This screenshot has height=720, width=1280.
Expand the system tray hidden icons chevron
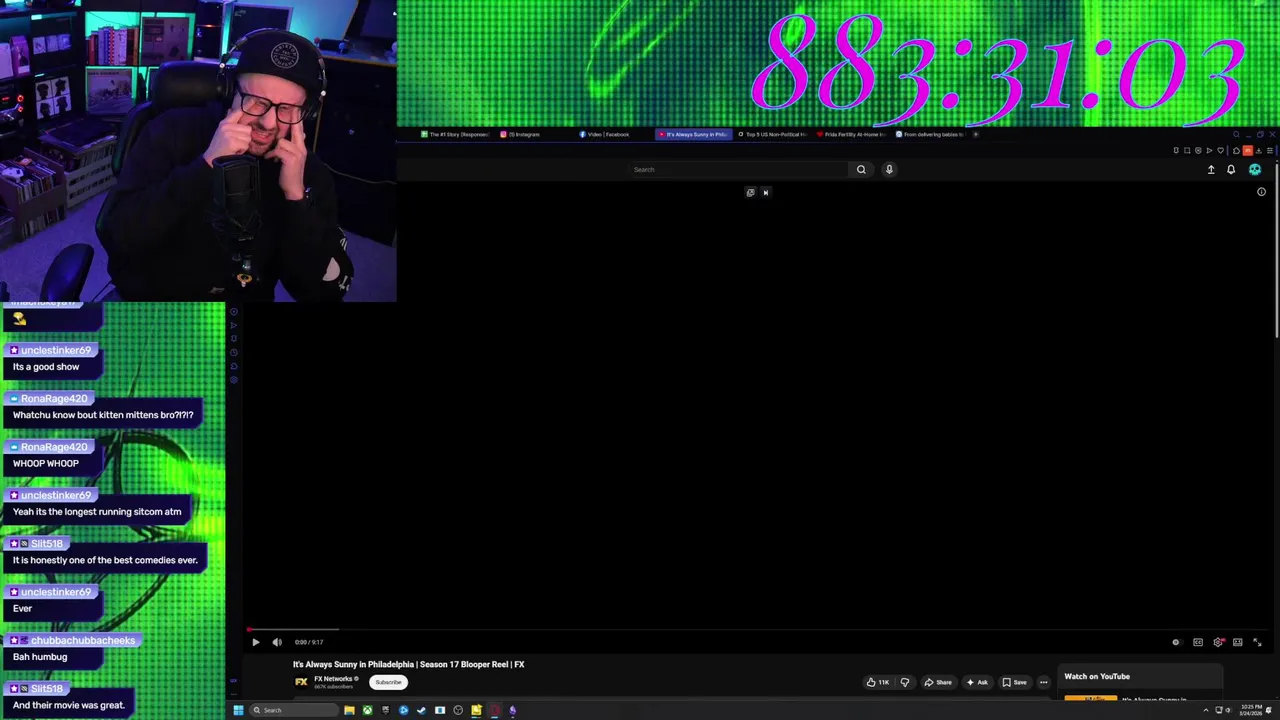pyautogui.click(x=1206, y=710)
